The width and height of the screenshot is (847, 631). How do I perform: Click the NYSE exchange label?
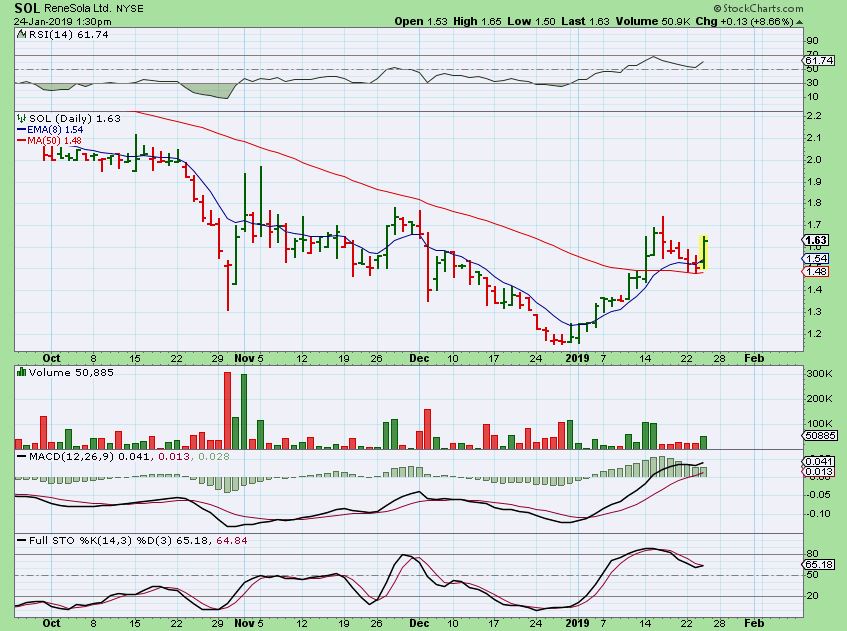[130, 9]
